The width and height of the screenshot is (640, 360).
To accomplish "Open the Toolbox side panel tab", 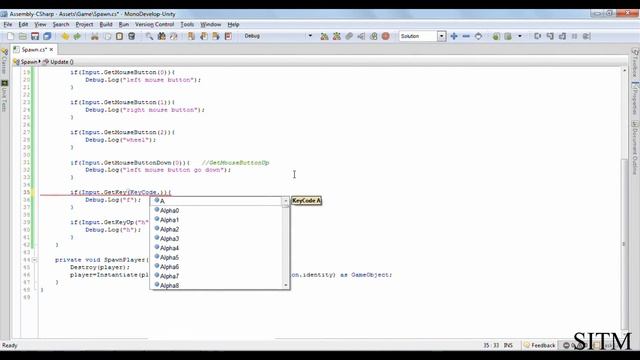I will (x=635, y=62).
